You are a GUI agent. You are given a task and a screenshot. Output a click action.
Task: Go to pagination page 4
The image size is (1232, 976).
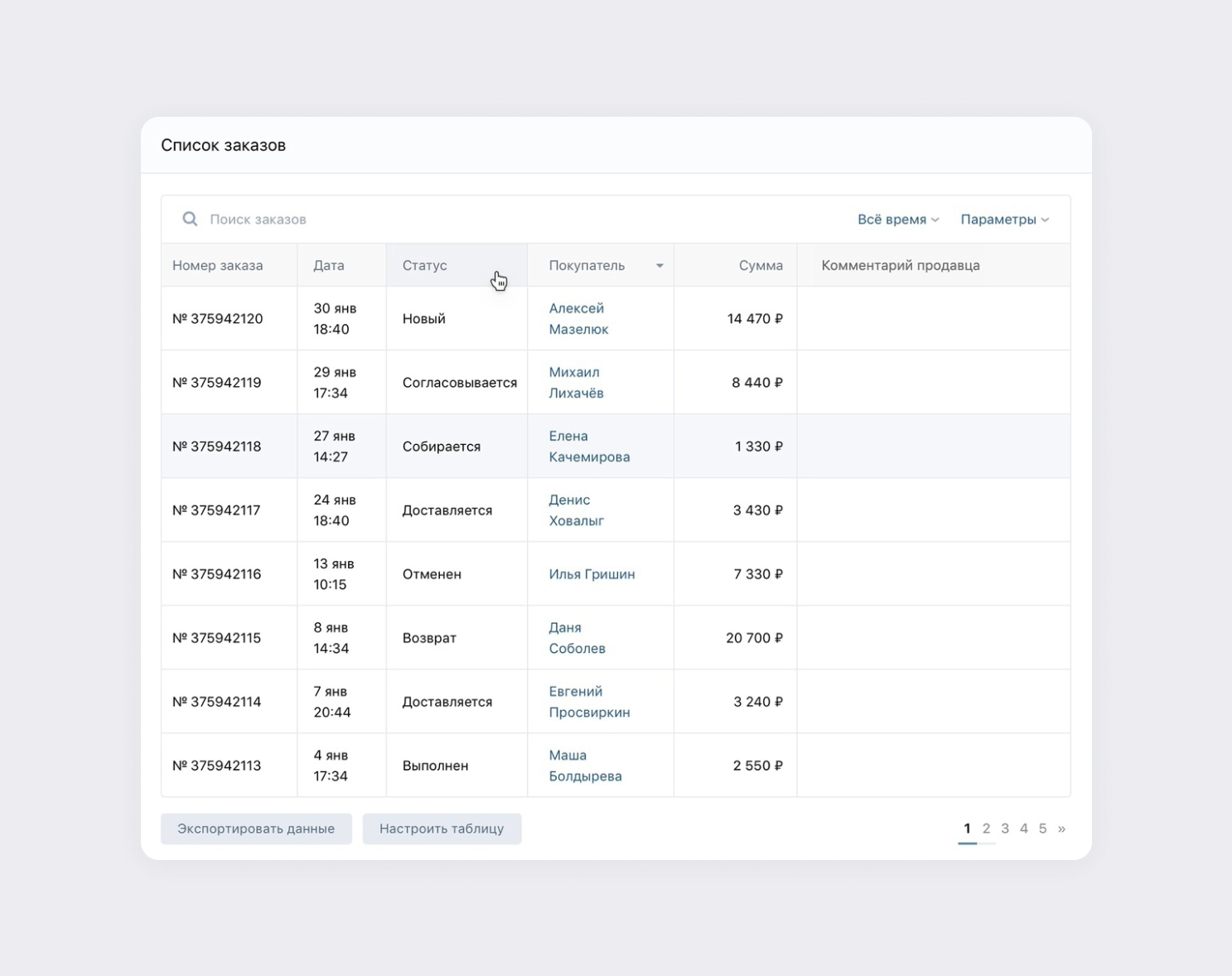click(x=1024, y=829)
